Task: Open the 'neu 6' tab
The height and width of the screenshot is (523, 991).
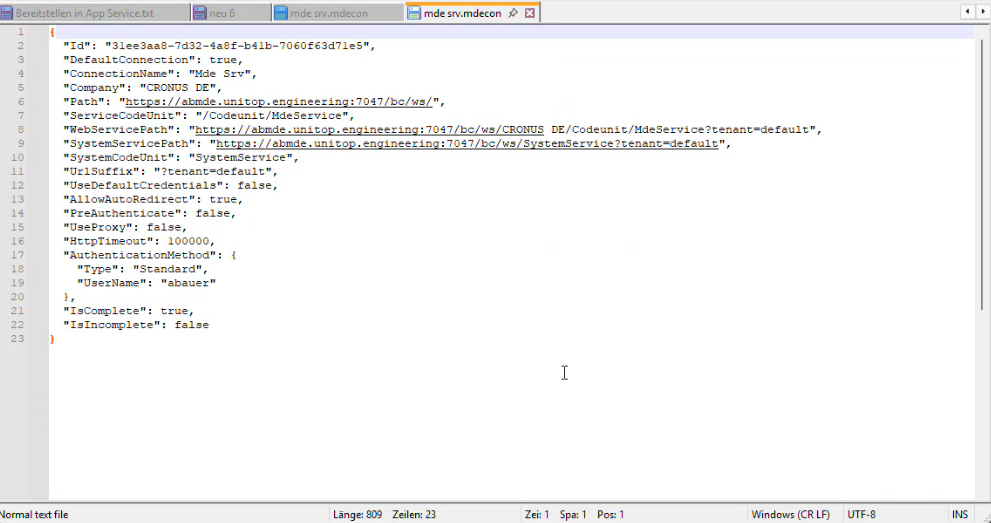Action: [222, 13]
